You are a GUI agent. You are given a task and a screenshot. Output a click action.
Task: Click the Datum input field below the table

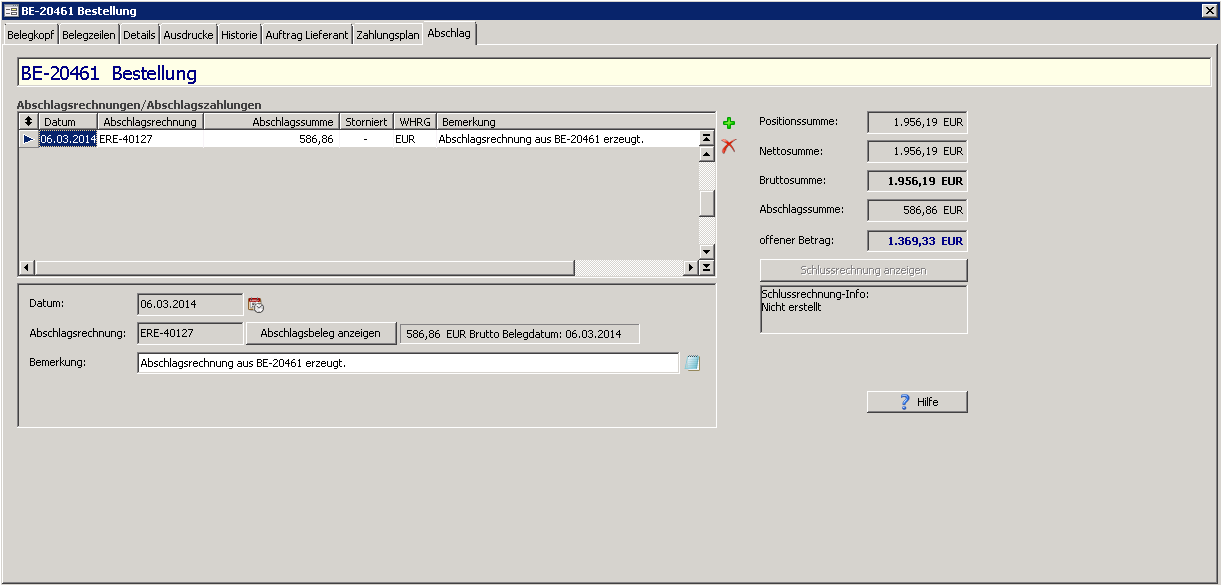(190, 304)
